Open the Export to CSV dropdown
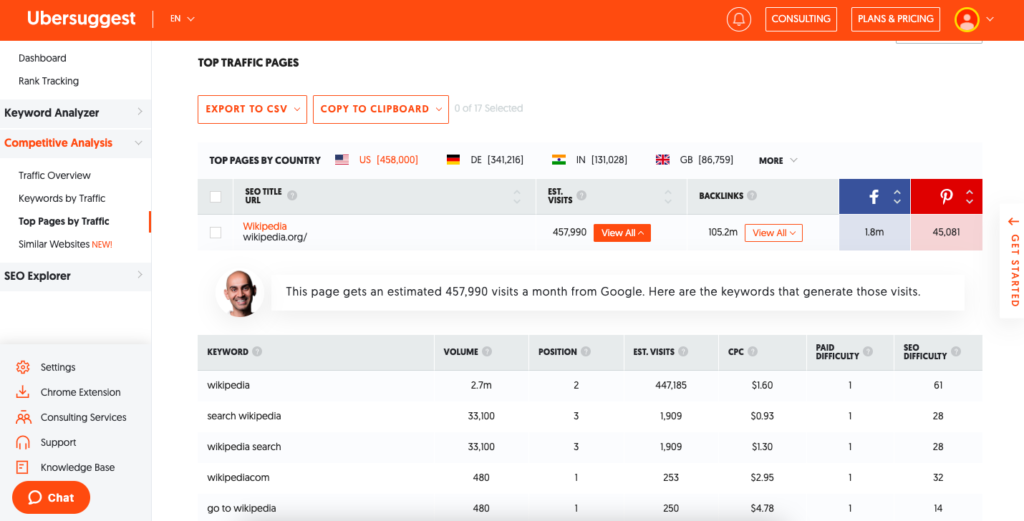 (x=252, y=109)
